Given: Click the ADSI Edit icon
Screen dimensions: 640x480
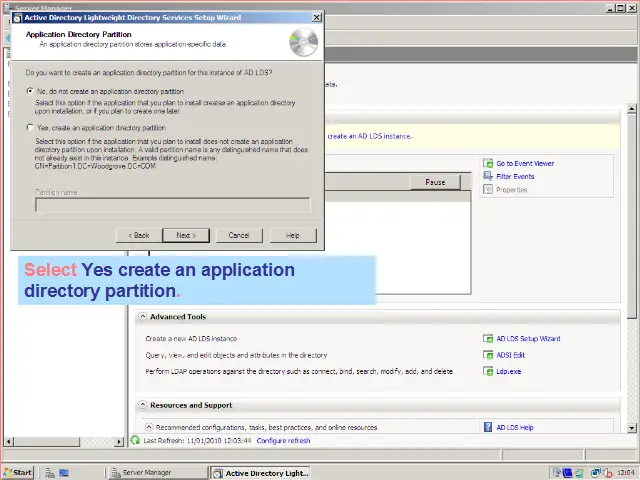Looking at the screenshot, I should tap(488, 355).
